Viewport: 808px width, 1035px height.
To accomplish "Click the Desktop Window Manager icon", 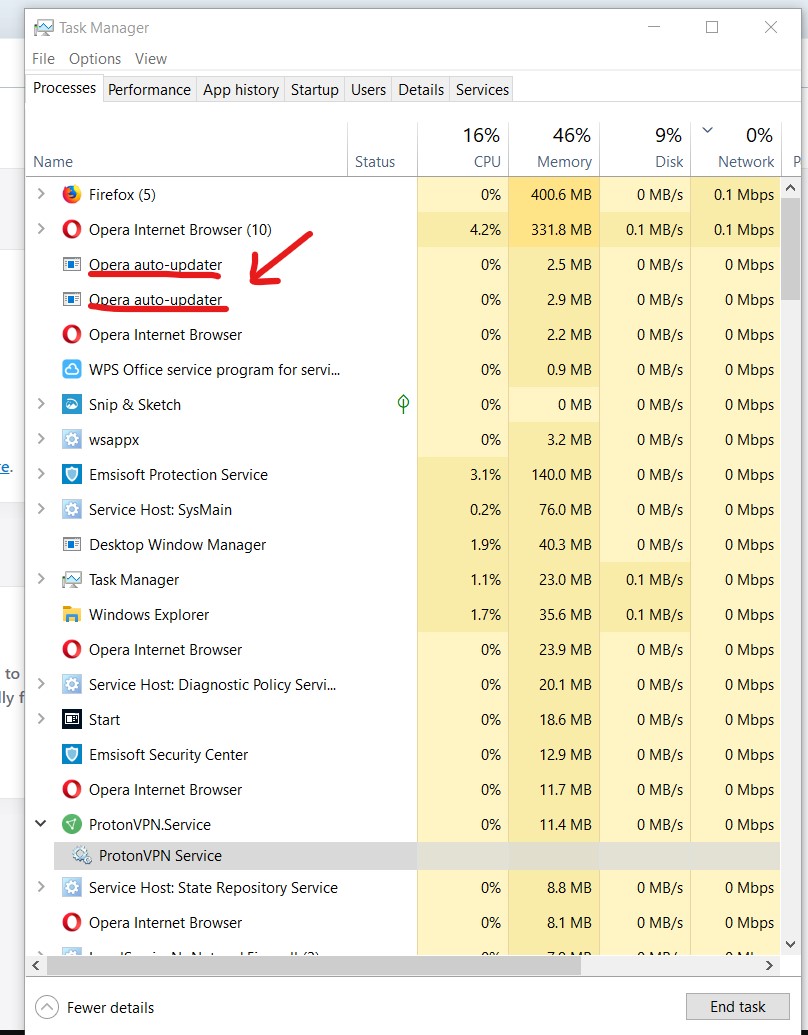I will pyautogui.click(x=72, y=545).
